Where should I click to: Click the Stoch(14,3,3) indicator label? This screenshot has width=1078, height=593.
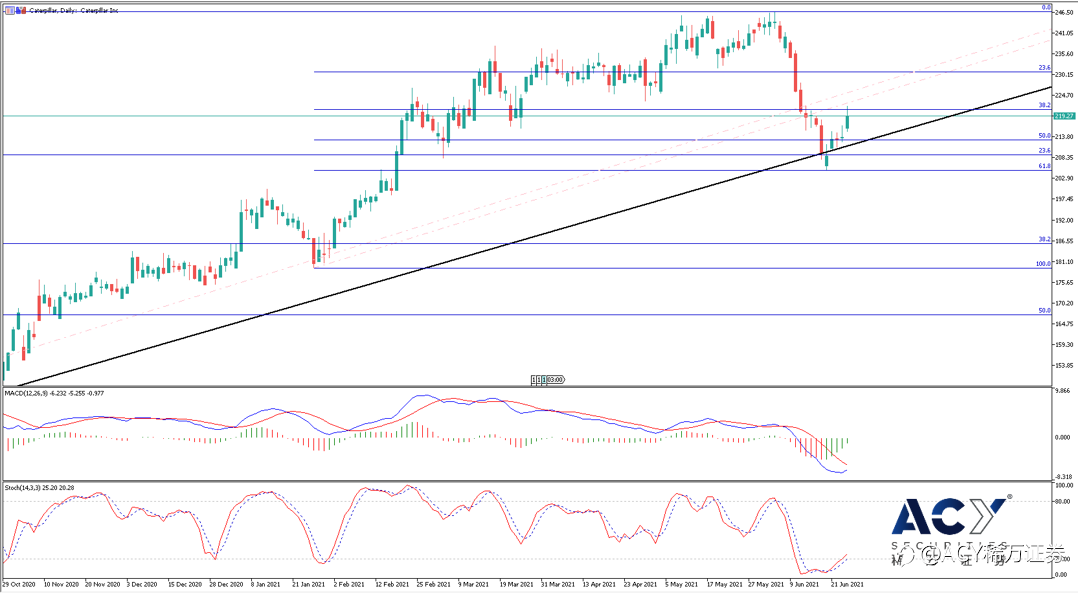point(40,488)
